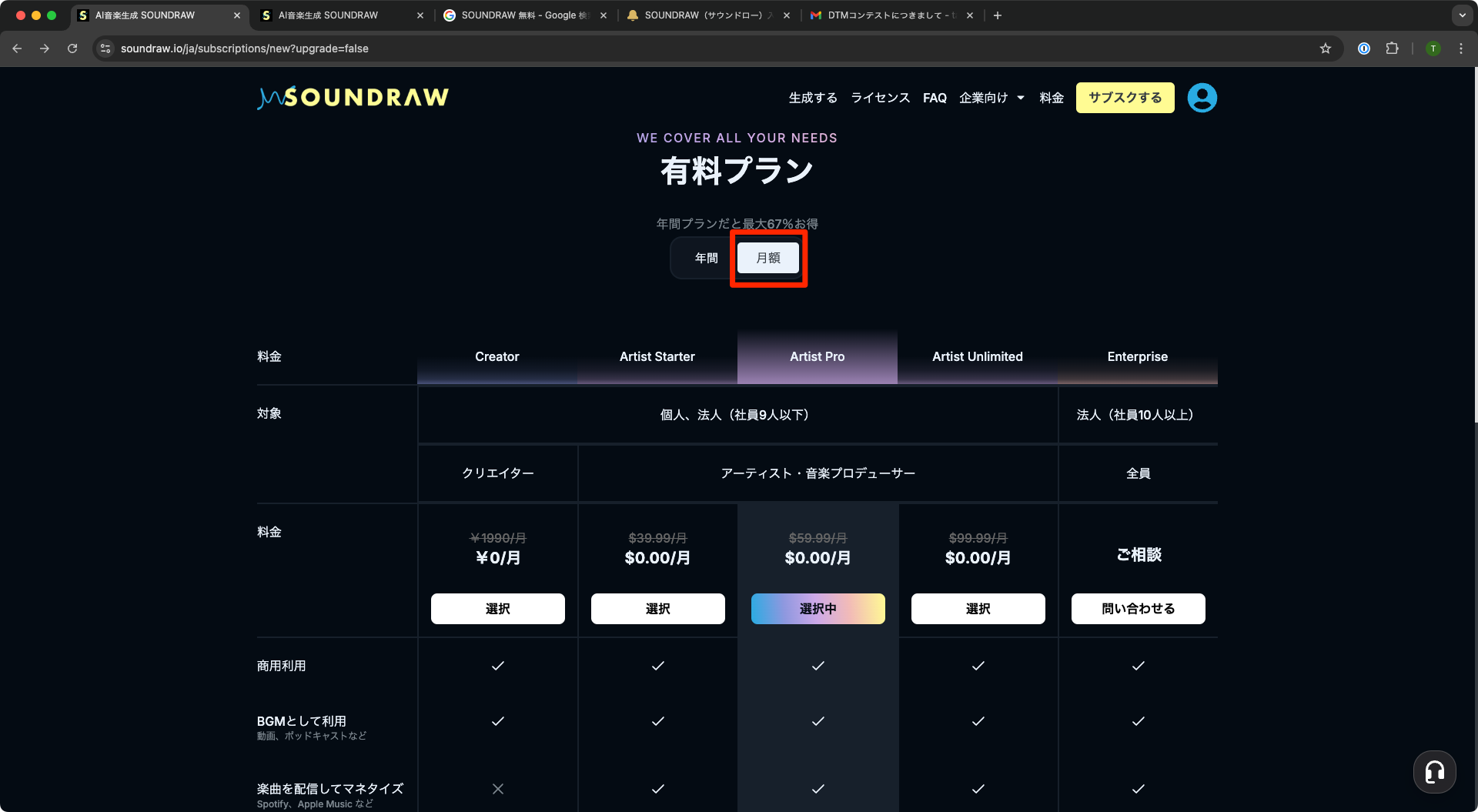Click the crossed-out $59.99/月 price
Screen dimensions: 1478x812
[x=818, y=538]
